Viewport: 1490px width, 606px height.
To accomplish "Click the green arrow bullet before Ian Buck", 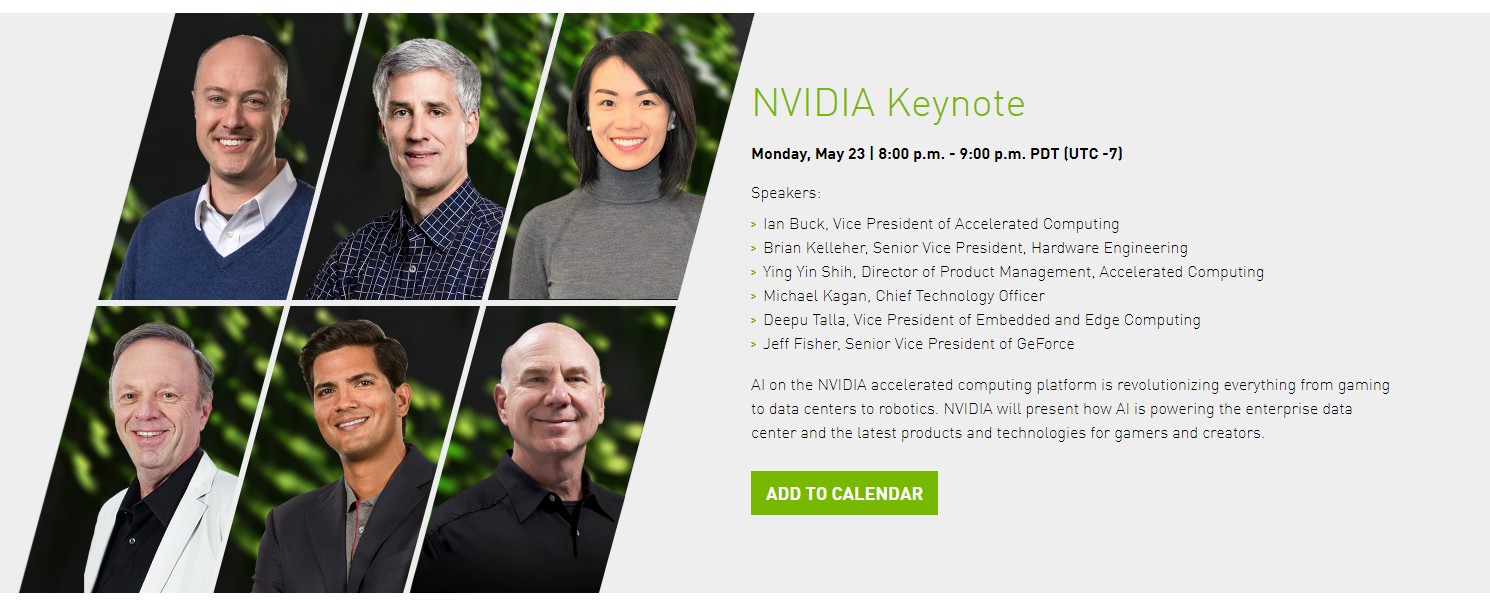I will (x=754, y=225).
